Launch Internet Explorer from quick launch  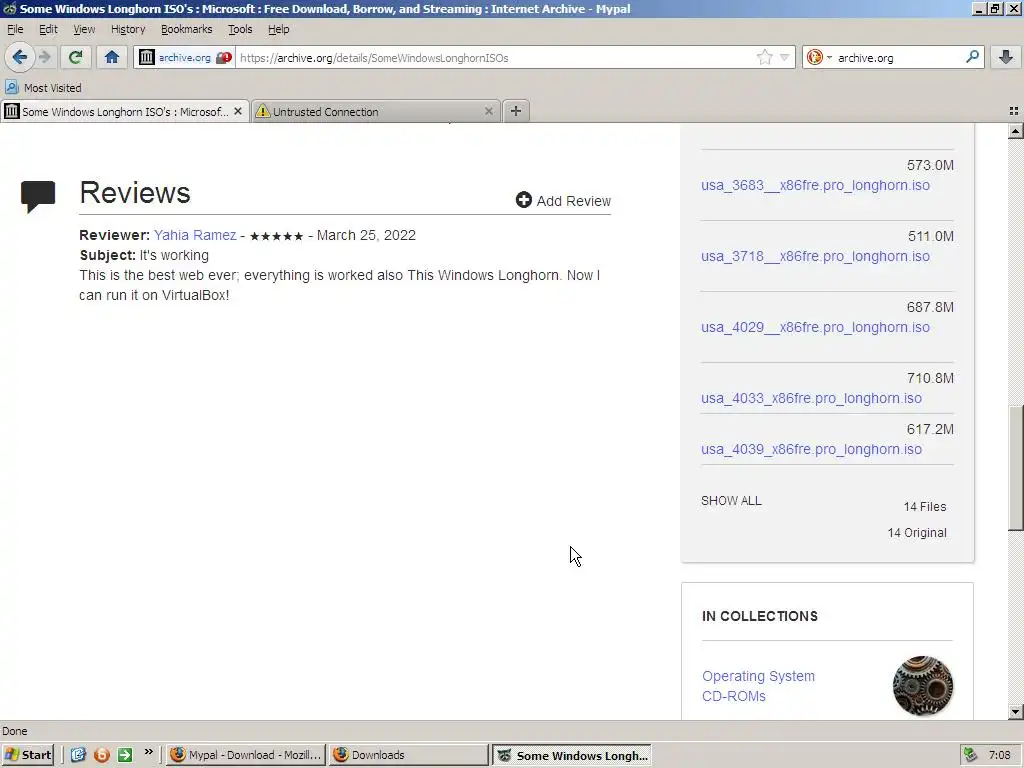pyautogui.click(x=78, y=755)
